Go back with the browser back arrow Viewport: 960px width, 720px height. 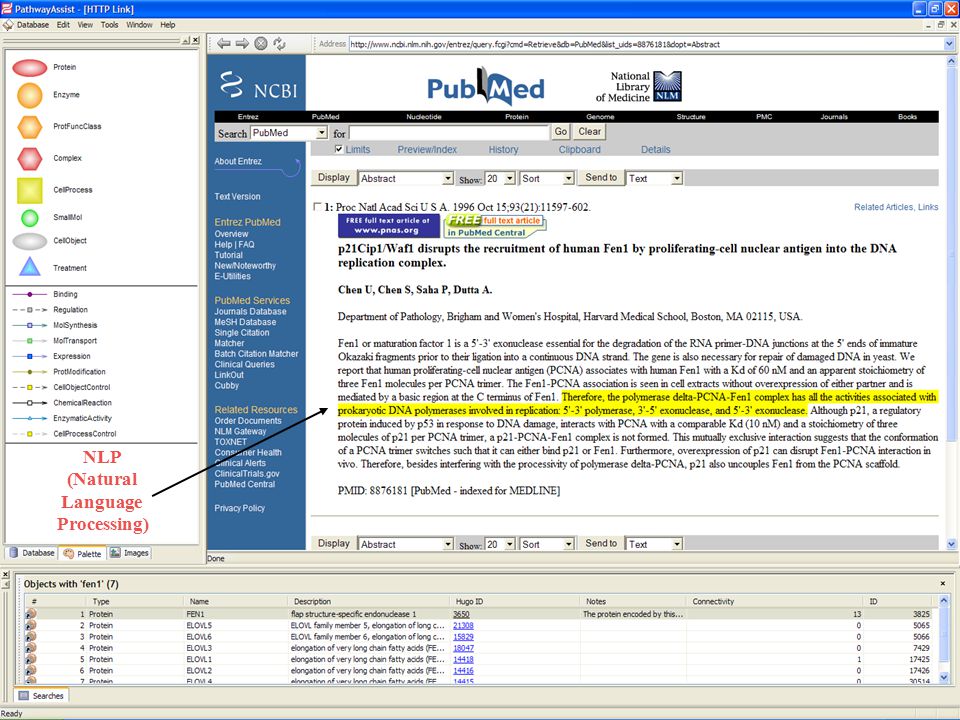pyautogui.click(x=224, y=43)
